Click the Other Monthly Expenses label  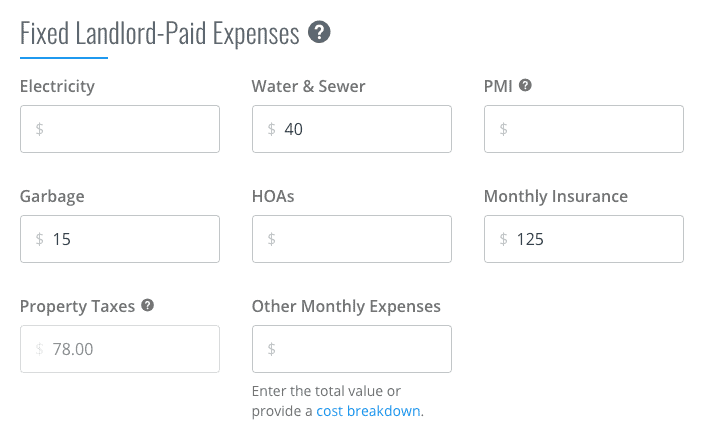(x=346, y=307)
